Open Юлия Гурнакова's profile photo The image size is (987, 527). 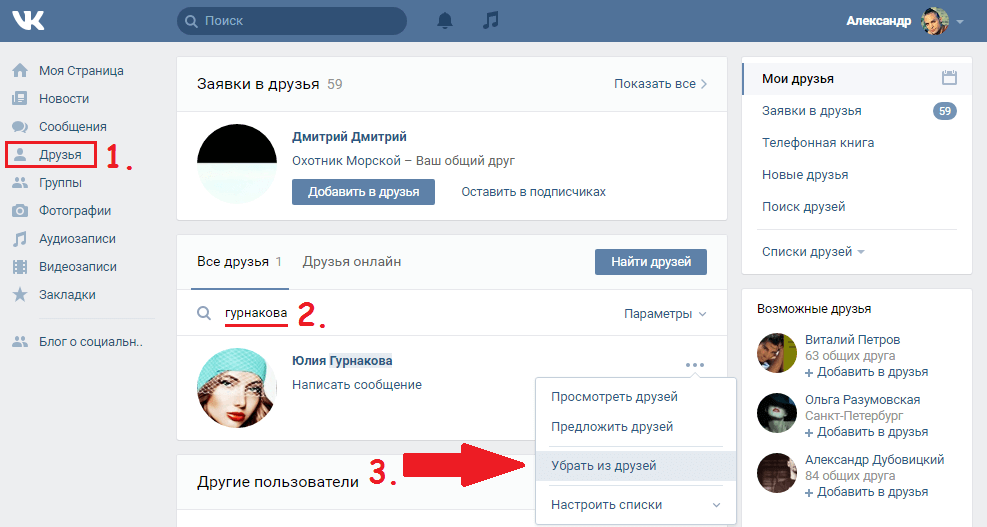tap(237, 386)
